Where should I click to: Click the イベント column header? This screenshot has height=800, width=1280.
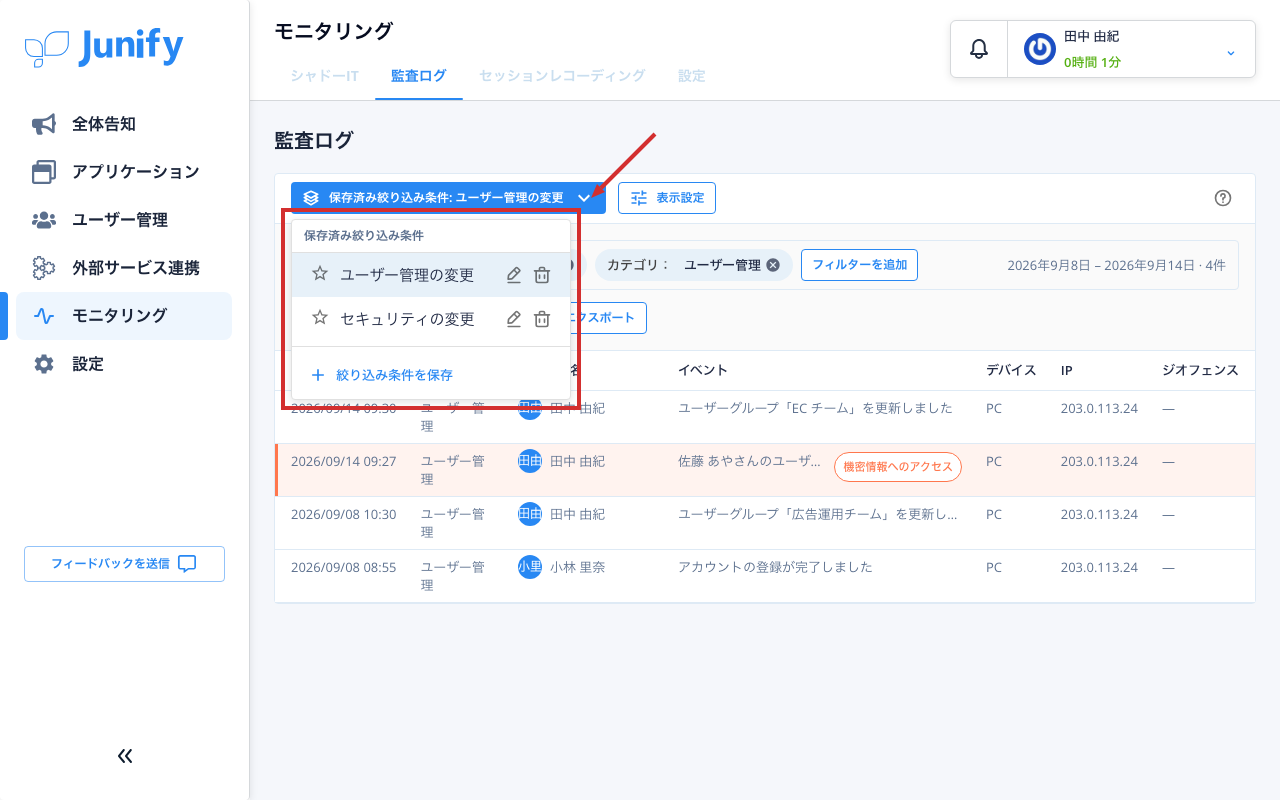tap(703, 370)
